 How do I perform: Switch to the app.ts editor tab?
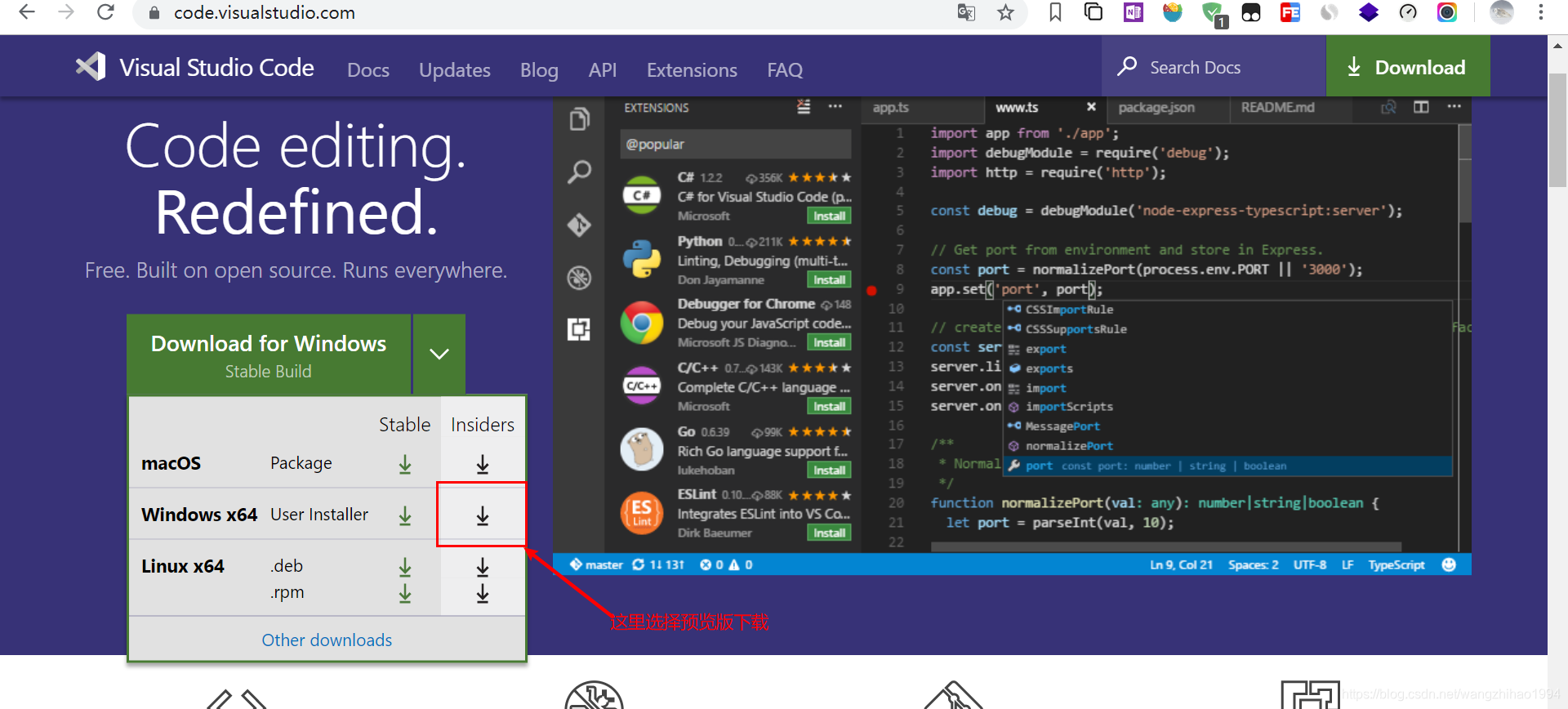click(923, 108)
